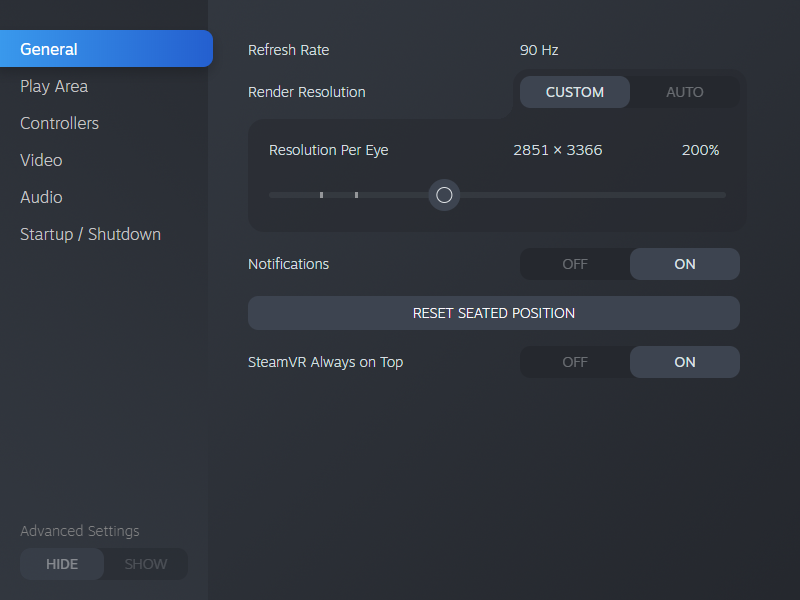
Task: Click the Resolution Per Eye slider handle
Action: (445, 195)
